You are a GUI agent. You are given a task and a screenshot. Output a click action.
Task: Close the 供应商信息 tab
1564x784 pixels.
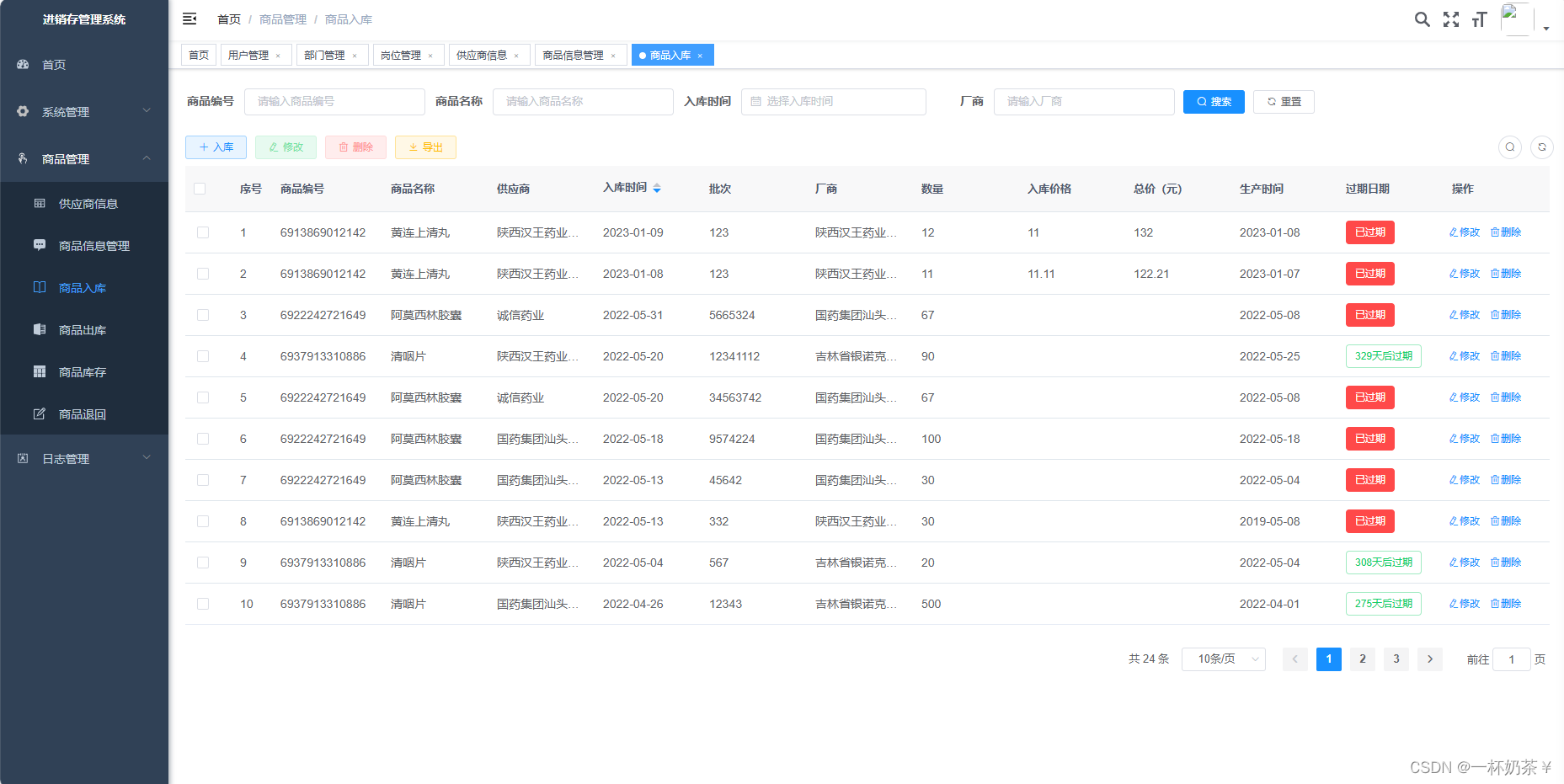(516, 56)
